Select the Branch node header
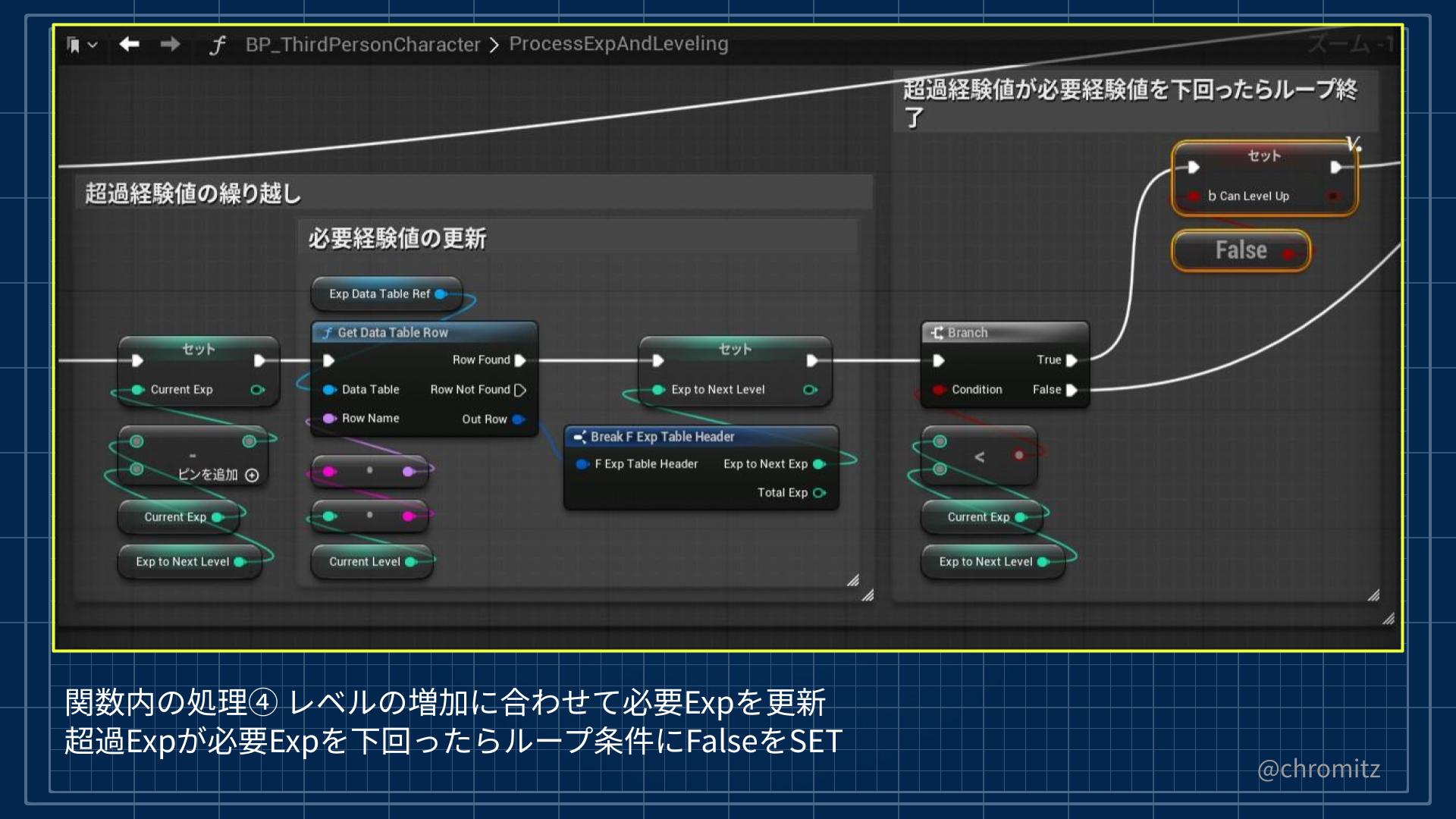 [1005, 332]
